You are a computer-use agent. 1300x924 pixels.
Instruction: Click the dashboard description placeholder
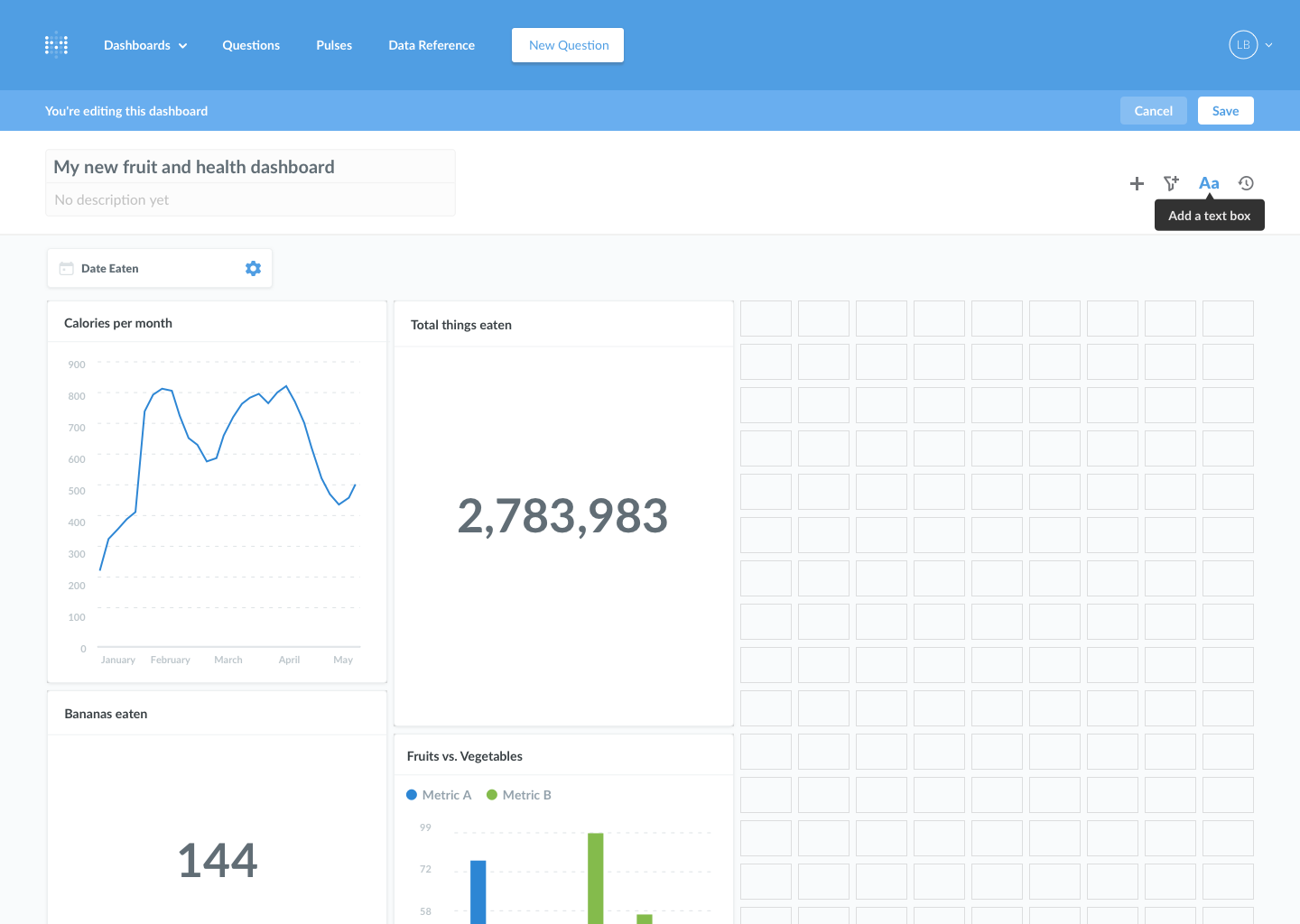click(111, 199)
